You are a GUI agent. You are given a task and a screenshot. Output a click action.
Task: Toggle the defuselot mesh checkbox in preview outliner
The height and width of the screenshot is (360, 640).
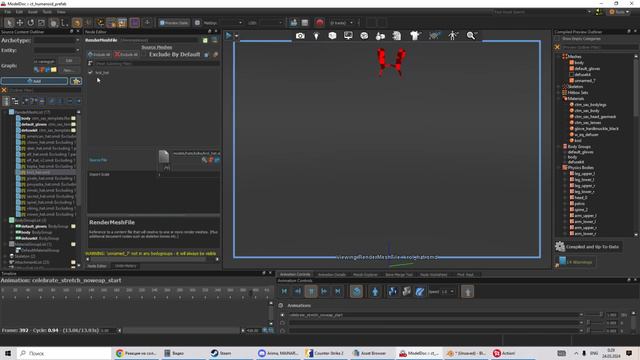click(x=572, y=75)
